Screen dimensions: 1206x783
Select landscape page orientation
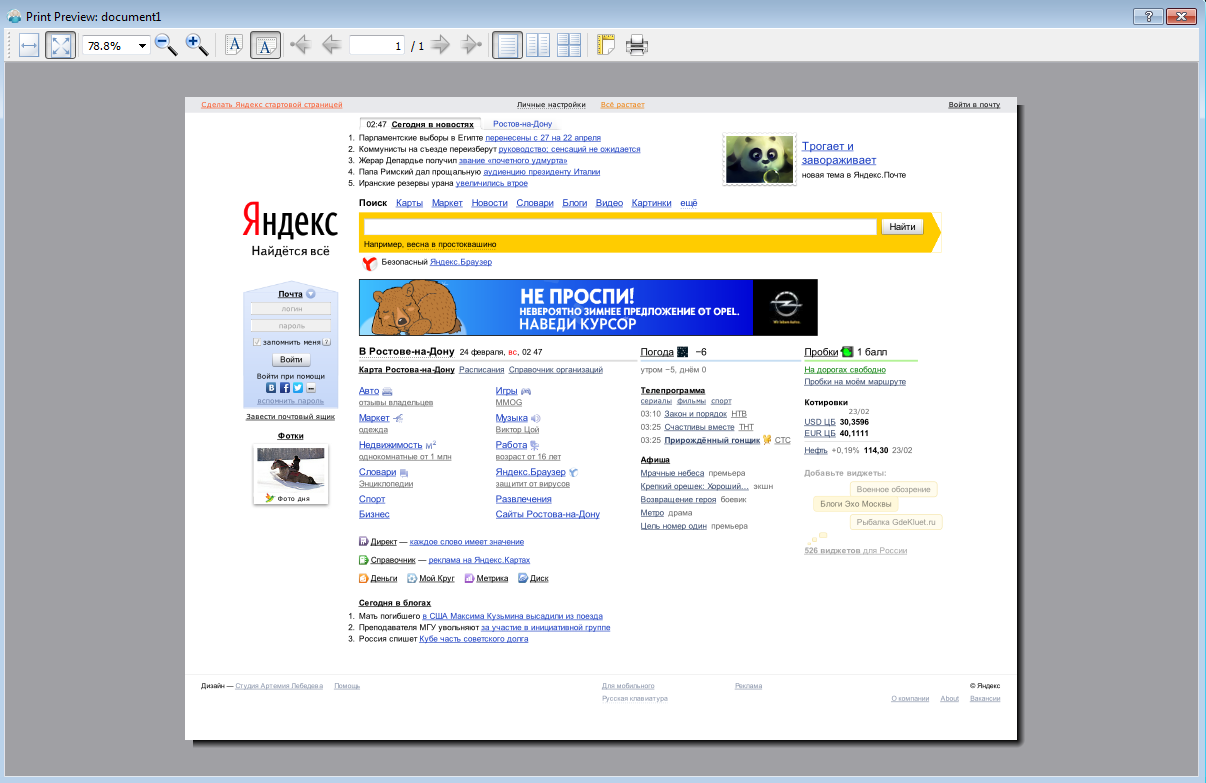click(x=265, y=45)
